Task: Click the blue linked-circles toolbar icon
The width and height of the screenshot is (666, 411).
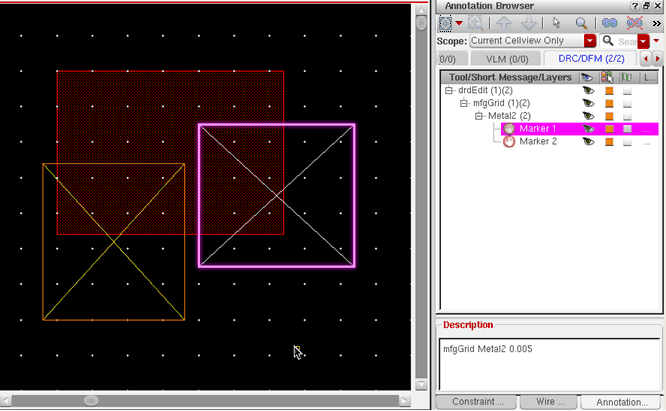Action: pos(608,23)
